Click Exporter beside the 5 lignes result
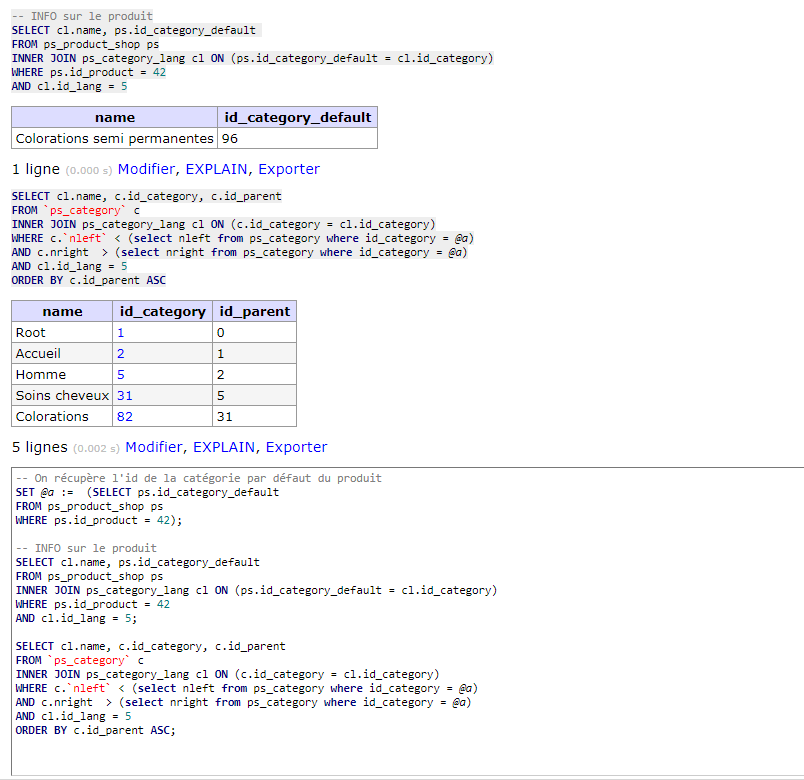Screen dimensions: 804x780 click(296, 447)
